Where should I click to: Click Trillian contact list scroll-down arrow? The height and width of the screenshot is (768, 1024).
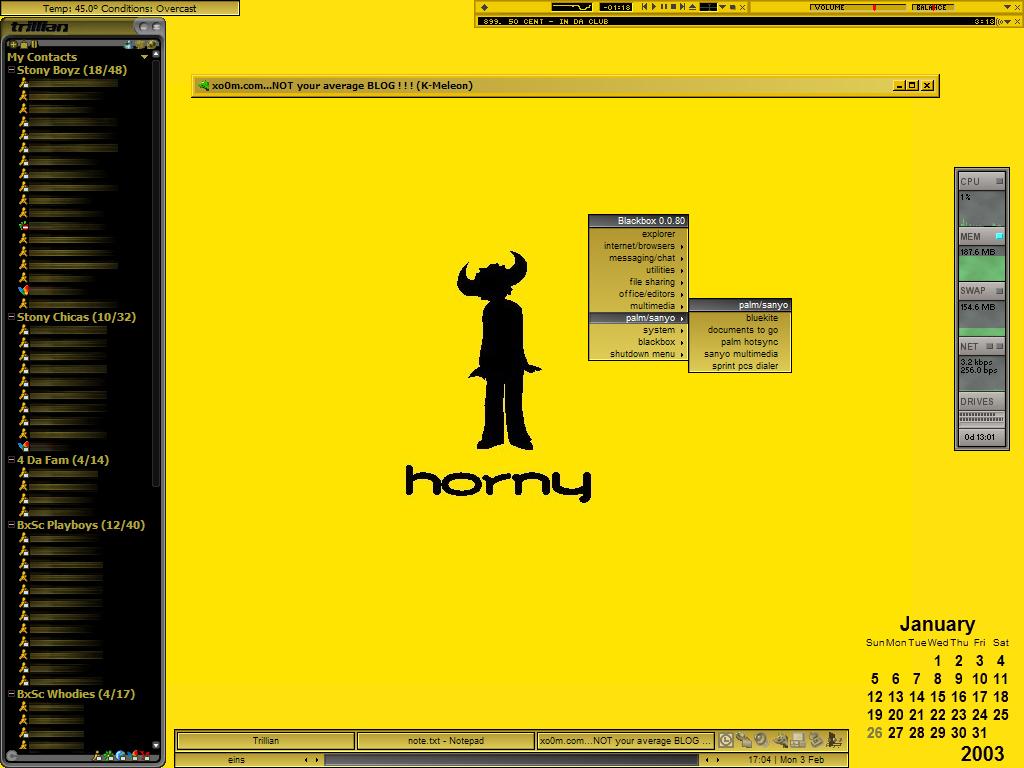point(155,745)
